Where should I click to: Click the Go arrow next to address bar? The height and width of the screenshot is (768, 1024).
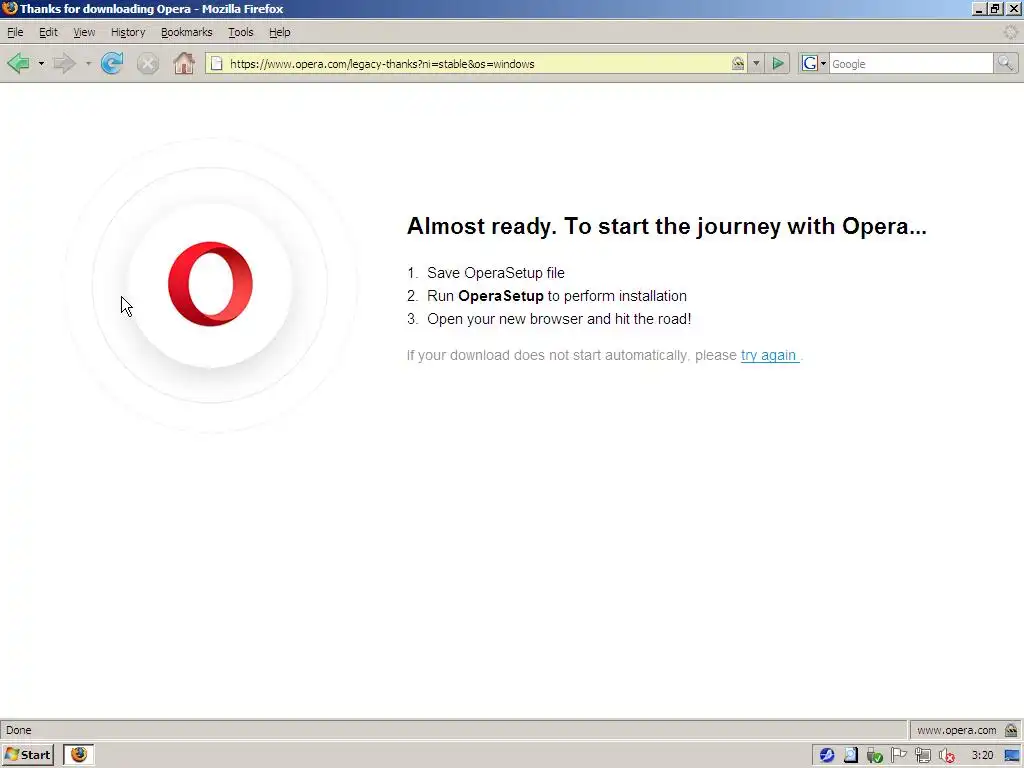[x=778, y=63]
